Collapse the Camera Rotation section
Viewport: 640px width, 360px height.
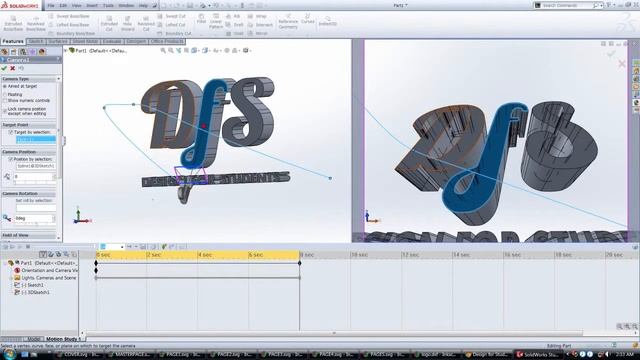(28, 193)
